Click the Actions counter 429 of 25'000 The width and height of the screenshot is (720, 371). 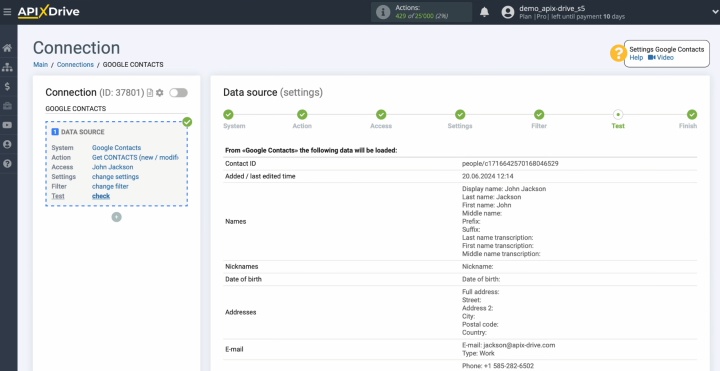coord(422,16)
